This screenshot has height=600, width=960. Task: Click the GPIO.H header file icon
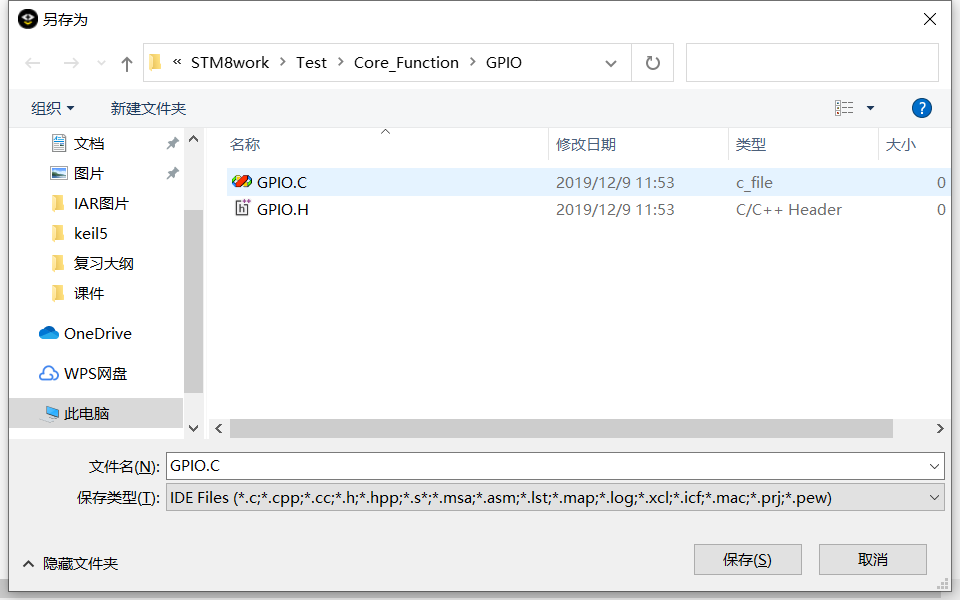click(x=242, y=208)
